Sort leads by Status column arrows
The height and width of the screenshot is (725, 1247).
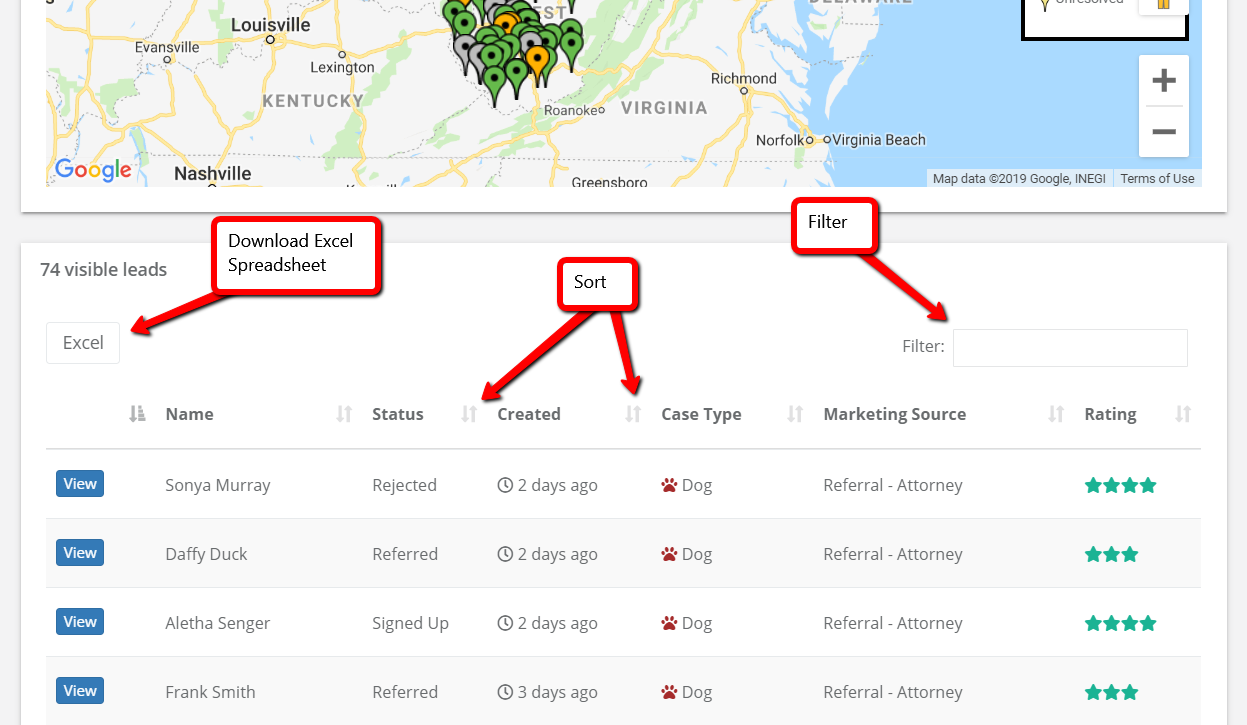(x=469, y=414)
